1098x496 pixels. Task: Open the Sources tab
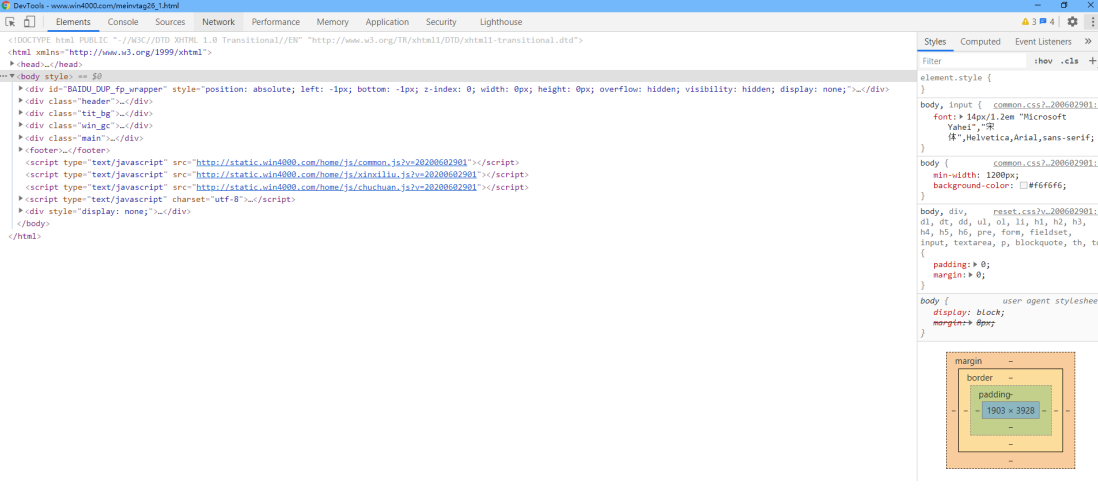pos(170,22)
